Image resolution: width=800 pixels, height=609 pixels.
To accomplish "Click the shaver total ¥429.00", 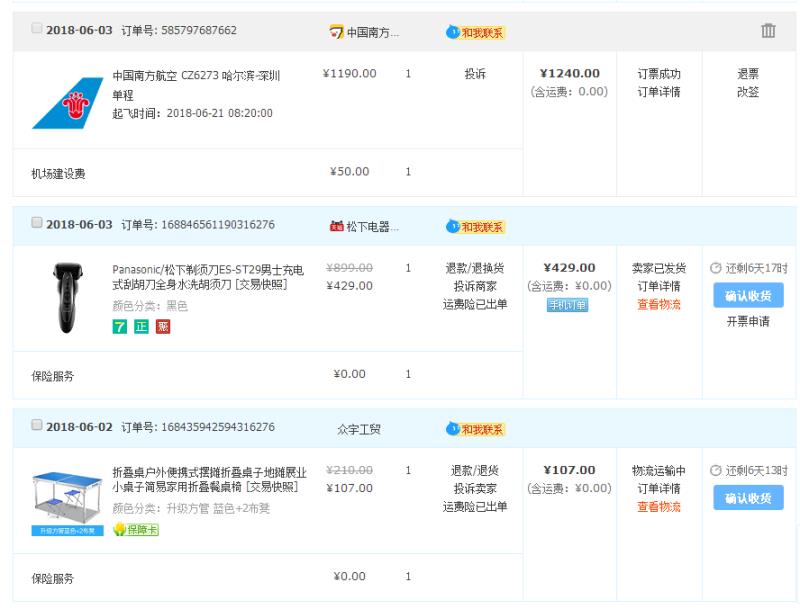I will click(569, 268).
